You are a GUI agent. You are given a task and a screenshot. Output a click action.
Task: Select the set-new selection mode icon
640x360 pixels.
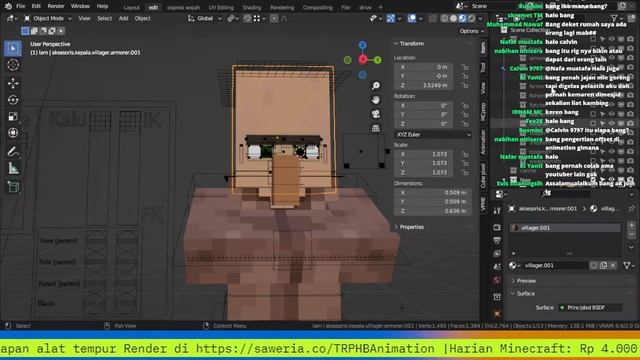pos(25,31)
